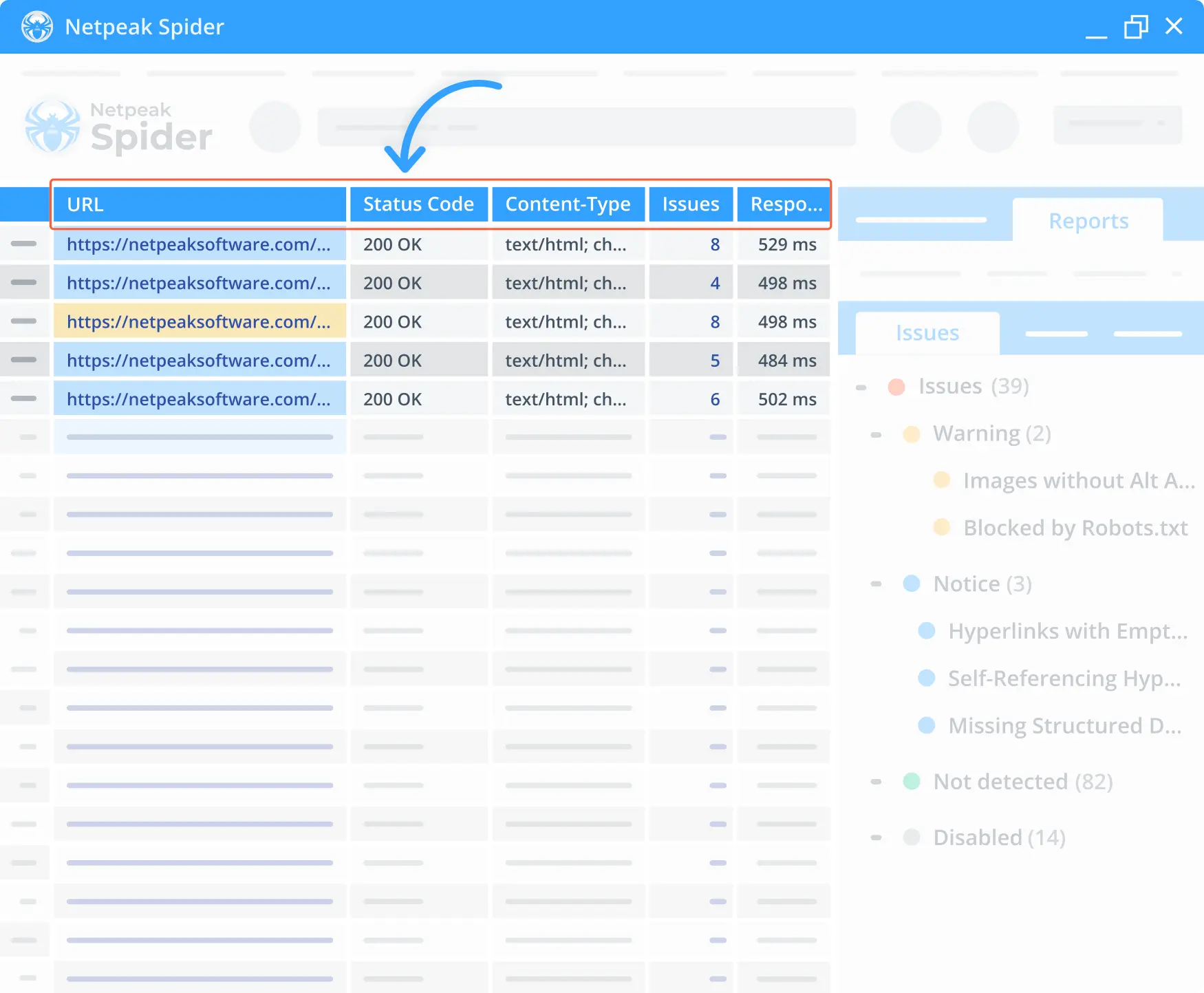Viewport: 1204px width, 993px height.
Task: Click the green Not detected dot
Action: pyautogui.click(x=911, y=781)
